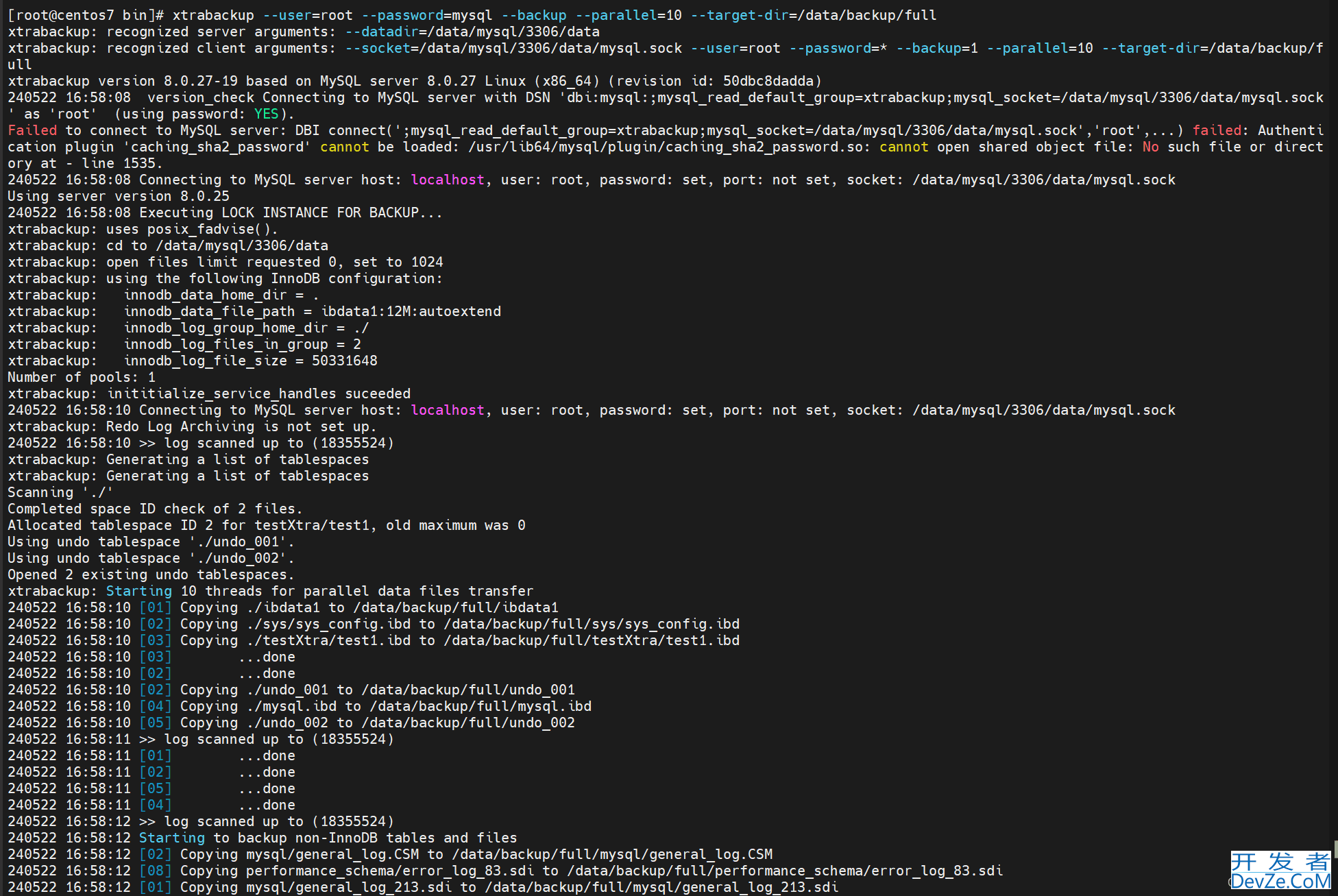Click 'innodb_data_home_dir' configuration line
The image size is (1338, 896).
(163, 295)
